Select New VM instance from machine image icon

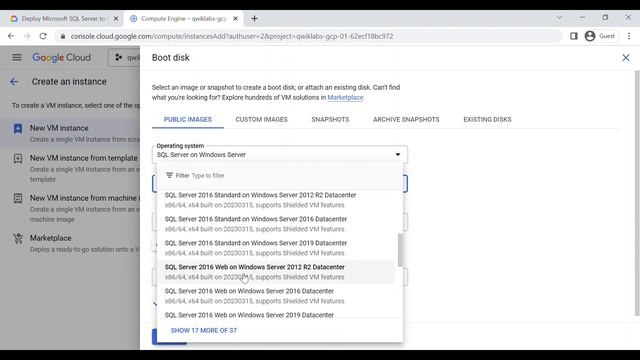(18, 198)
